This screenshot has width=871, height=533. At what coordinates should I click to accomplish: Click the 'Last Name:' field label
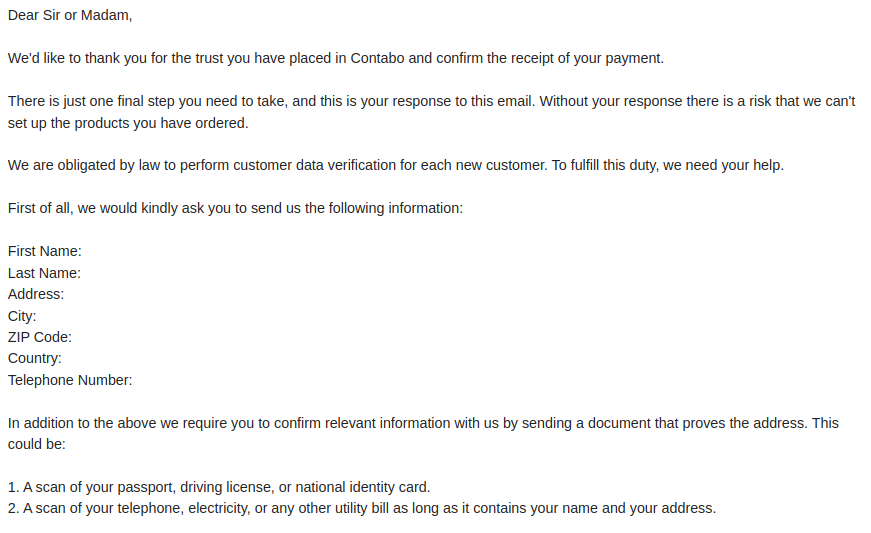44,273
